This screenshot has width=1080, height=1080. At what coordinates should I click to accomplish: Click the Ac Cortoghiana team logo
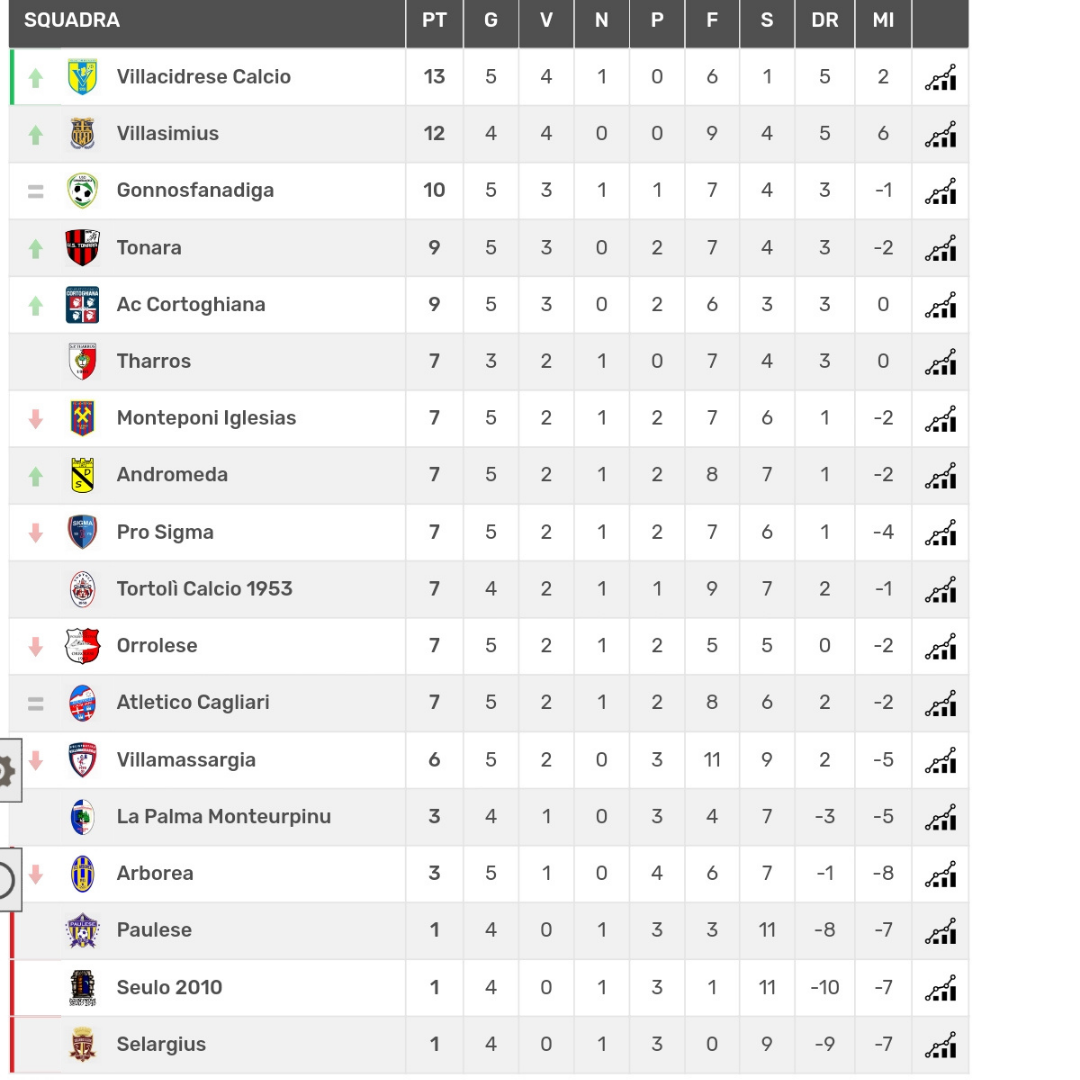coord(82,305)
